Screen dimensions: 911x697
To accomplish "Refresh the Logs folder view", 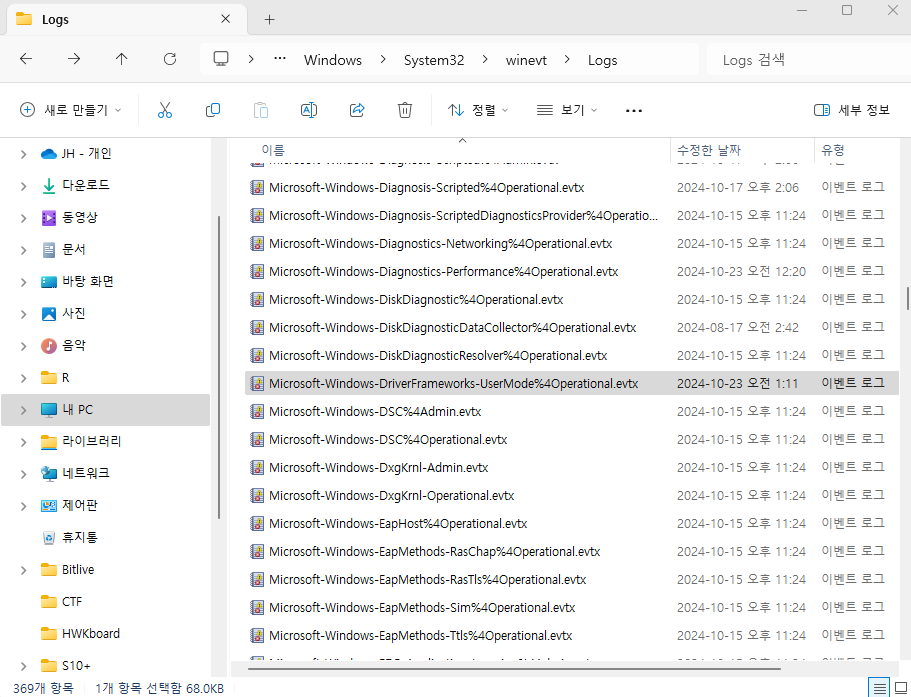I will (170, 59).
